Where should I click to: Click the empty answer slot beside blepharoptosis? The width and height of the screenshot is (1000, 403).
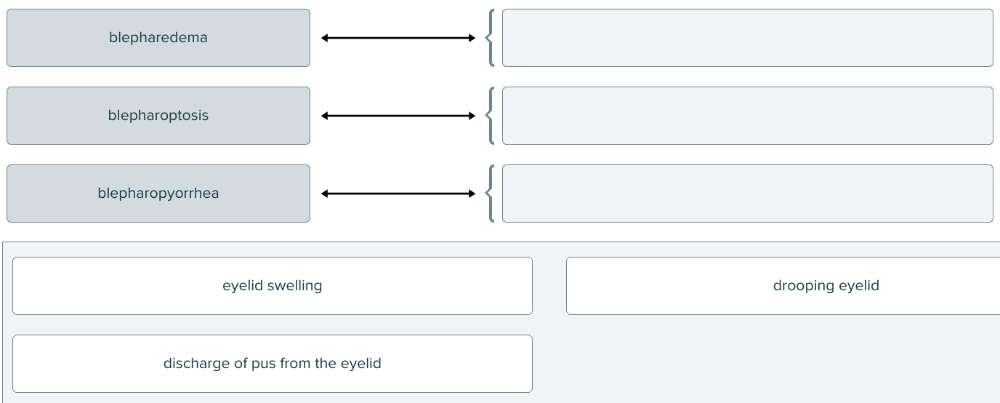coord(747,115)
